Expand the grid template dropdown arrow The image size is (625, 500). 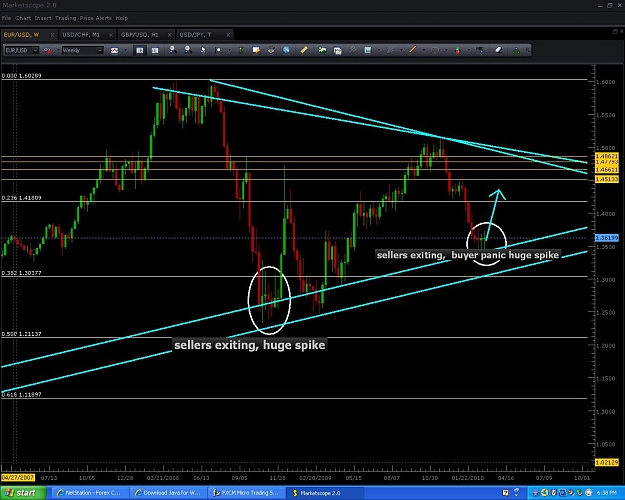coord(379,50)
